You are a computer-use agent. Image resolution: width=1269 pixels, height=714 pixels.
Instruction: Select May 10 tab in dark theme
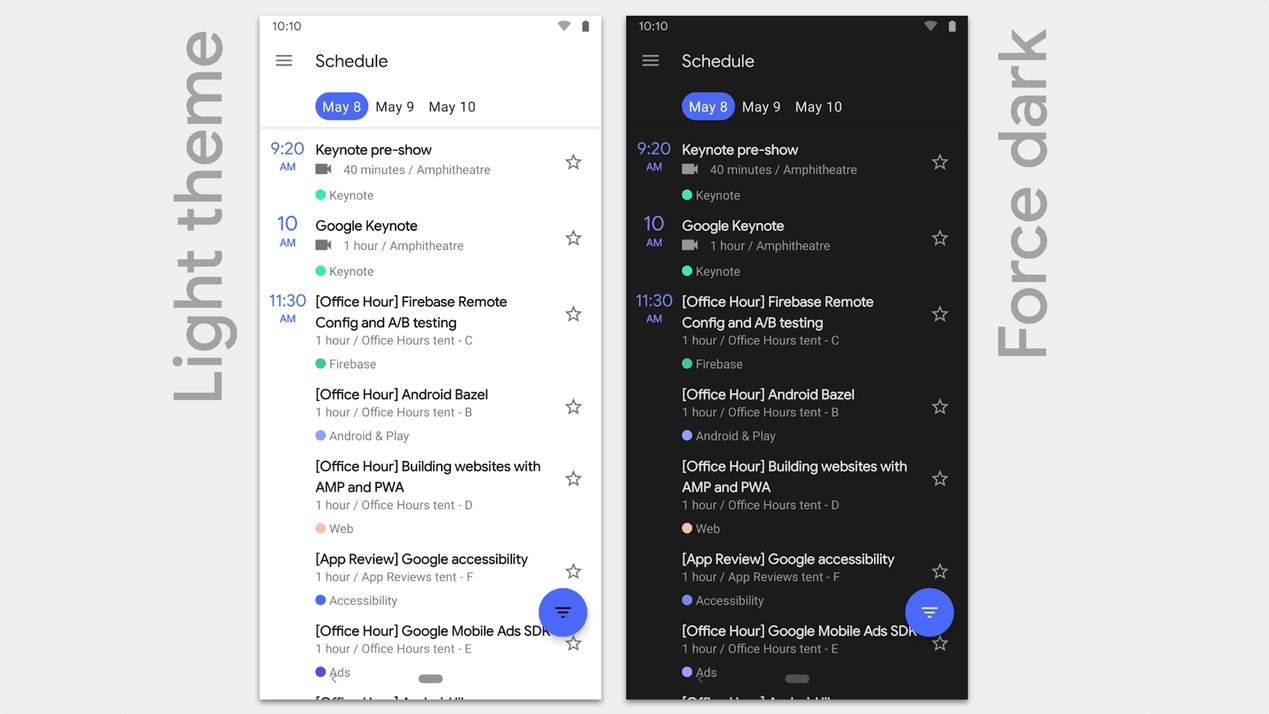tap(818, 107)
